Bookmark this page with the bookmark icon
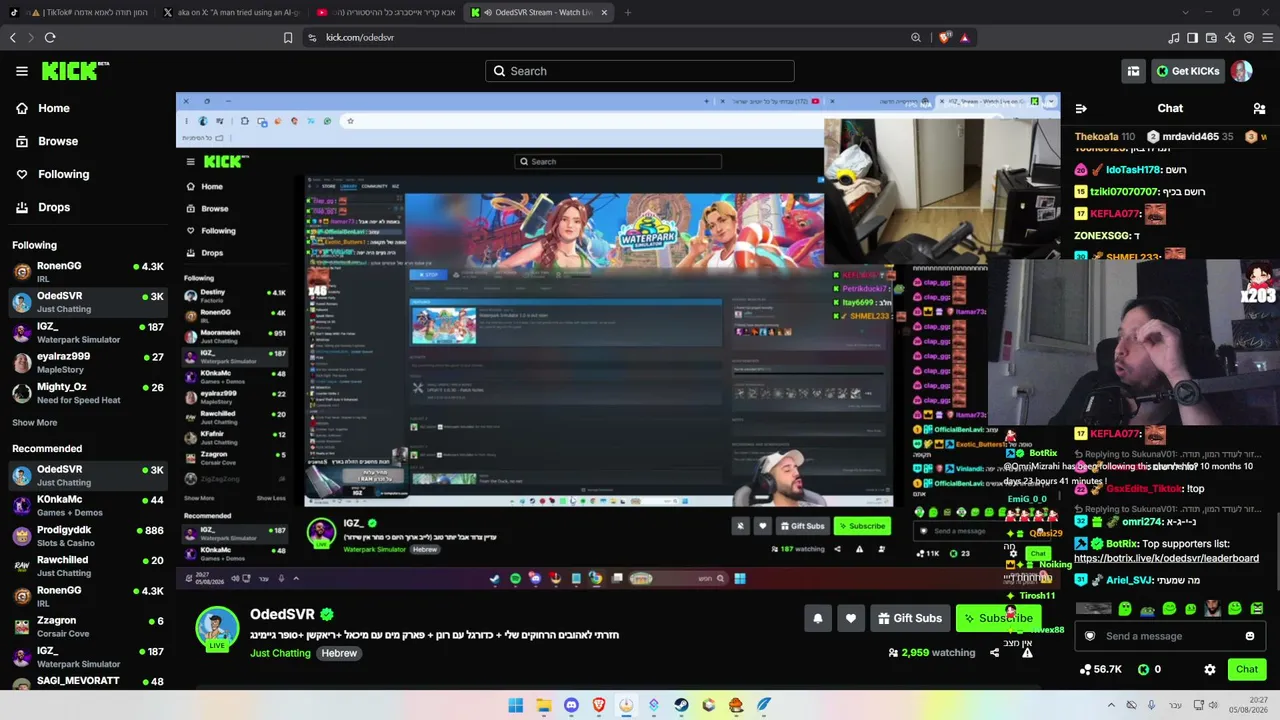This screenshot has width=1280, height=720. [x=288, y=37]
